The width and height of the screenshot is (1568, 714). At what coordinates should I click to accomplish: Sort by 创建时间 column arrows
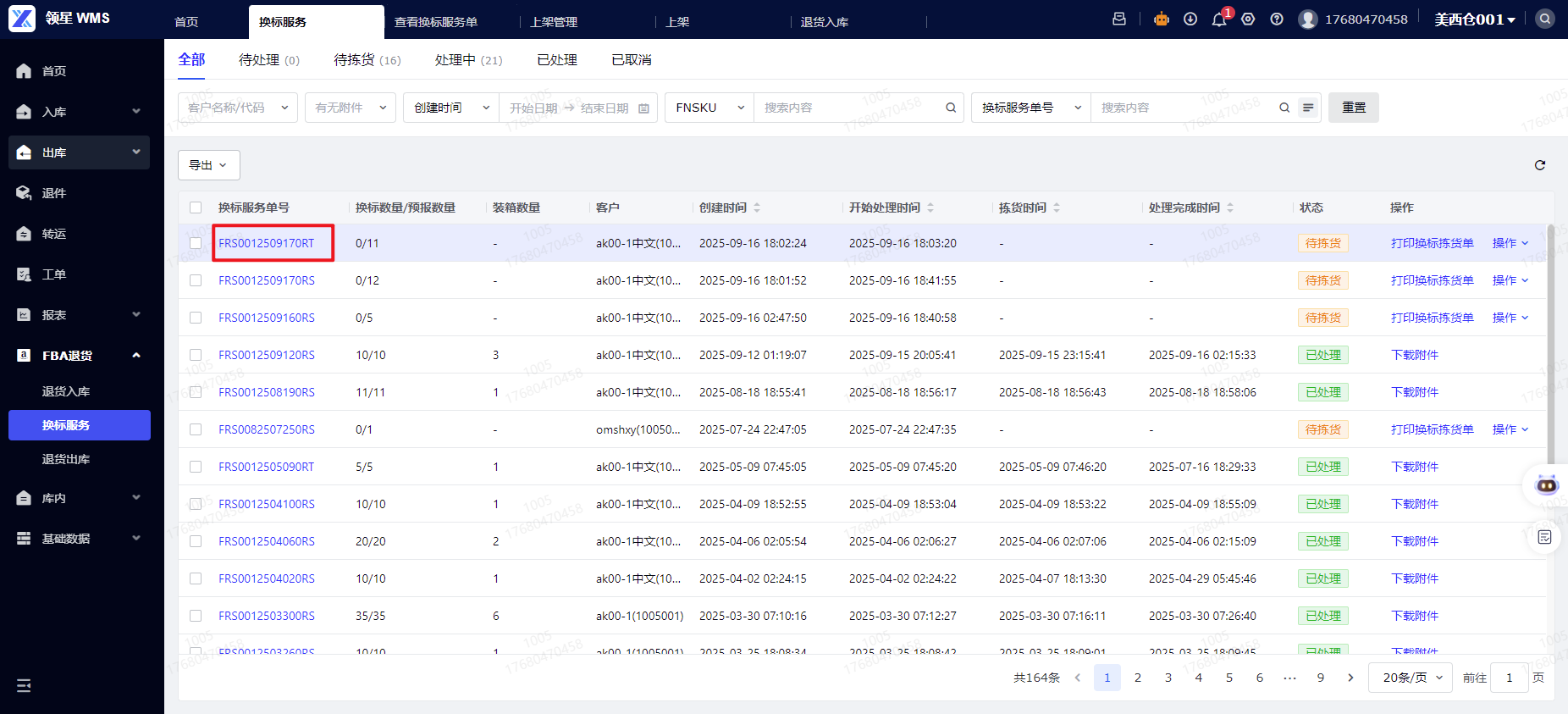[757, 208]
